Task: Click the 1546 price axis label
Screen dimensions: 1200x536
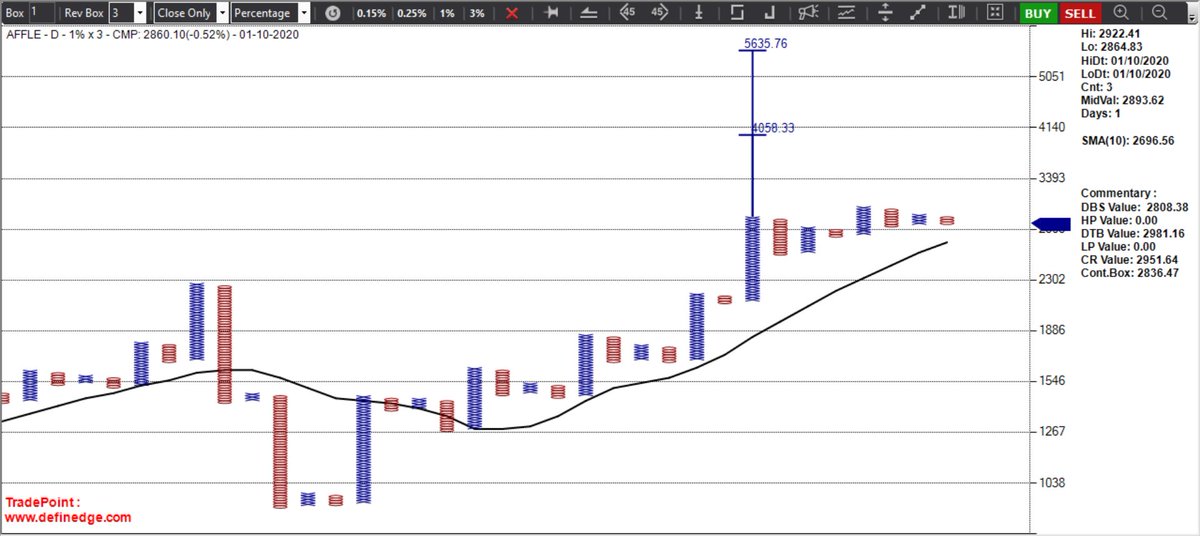Action: click(1054, 381)
